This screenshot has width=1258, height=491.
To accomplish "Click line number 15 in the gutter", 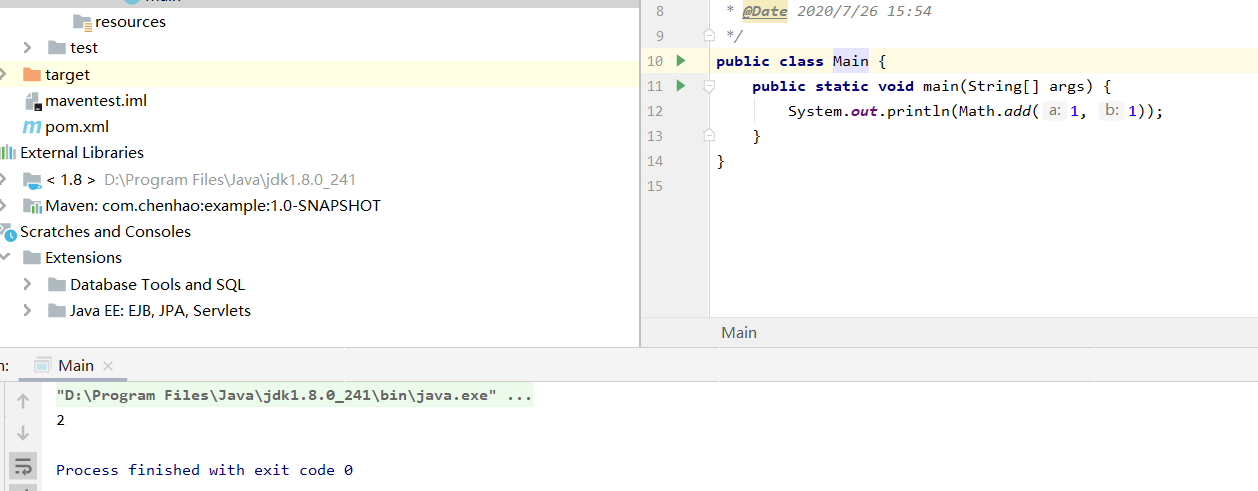I will pos(655,186).
